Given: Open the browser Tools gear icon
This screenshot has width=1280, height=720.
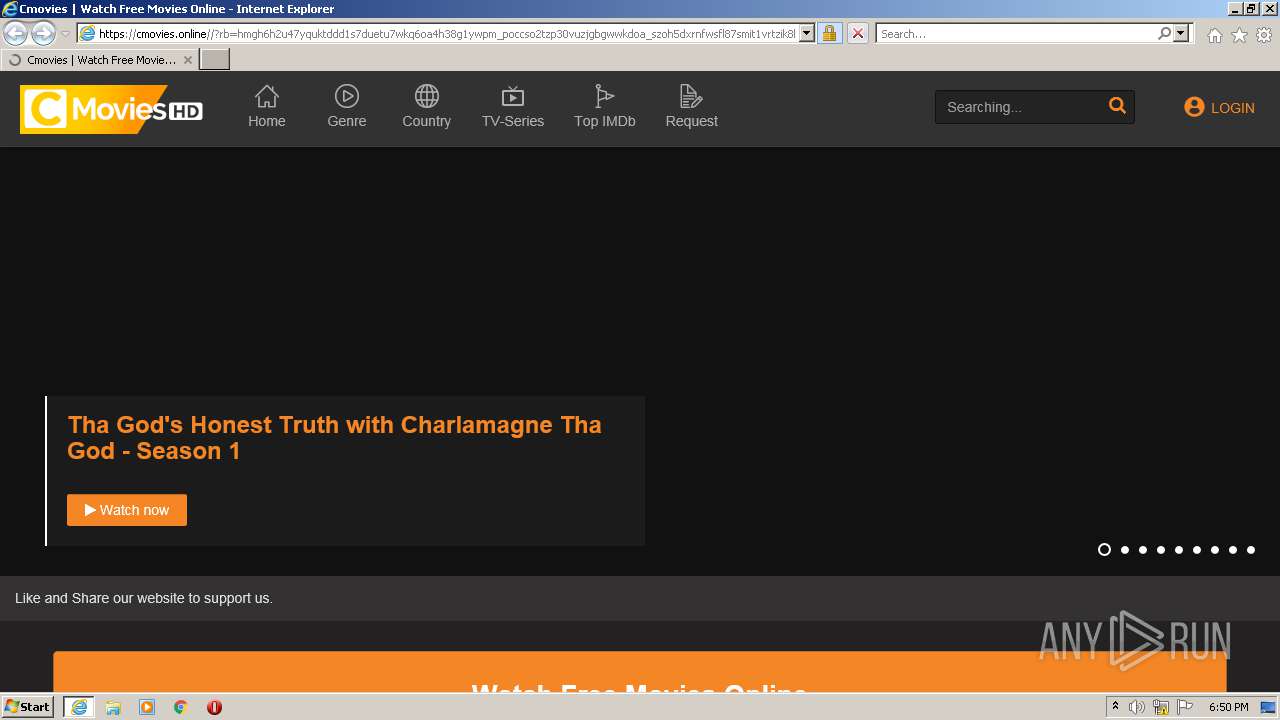Looking at the screenshot, I should point(1264,35).
